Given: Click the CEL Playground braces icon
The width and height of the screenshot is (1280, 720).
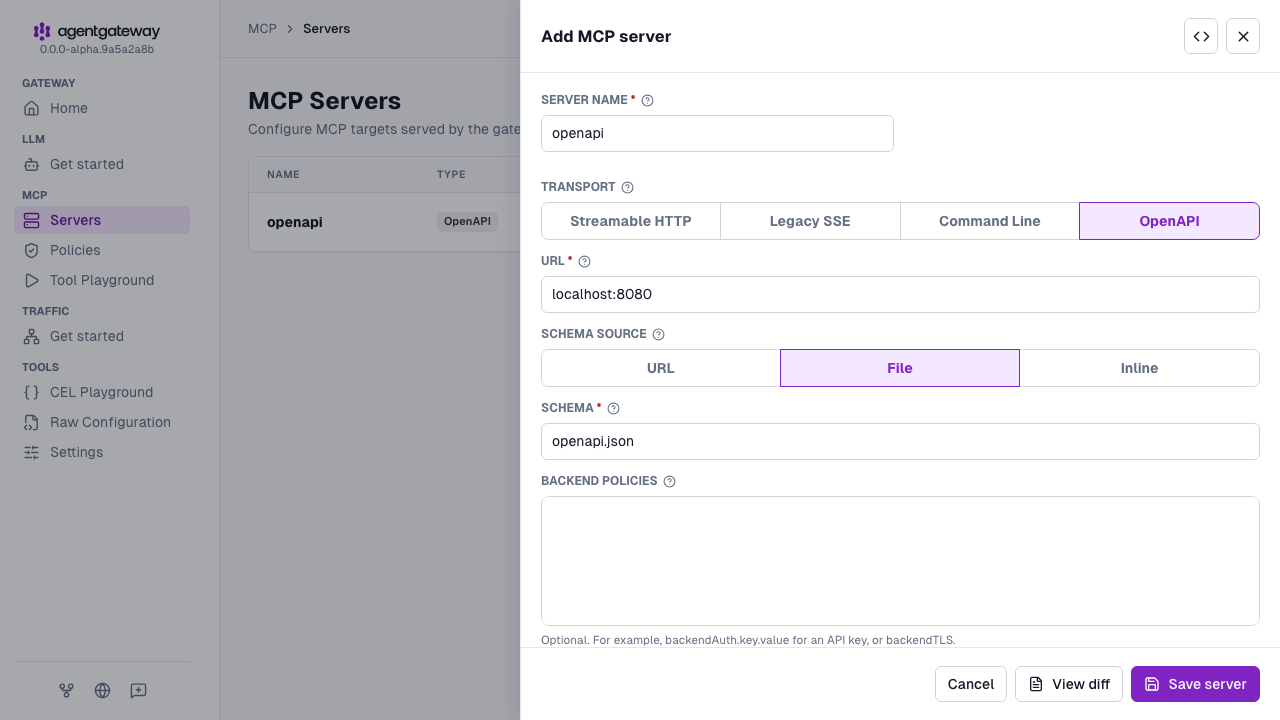Looking at the screenshot, I should click(x=32, y=392).
